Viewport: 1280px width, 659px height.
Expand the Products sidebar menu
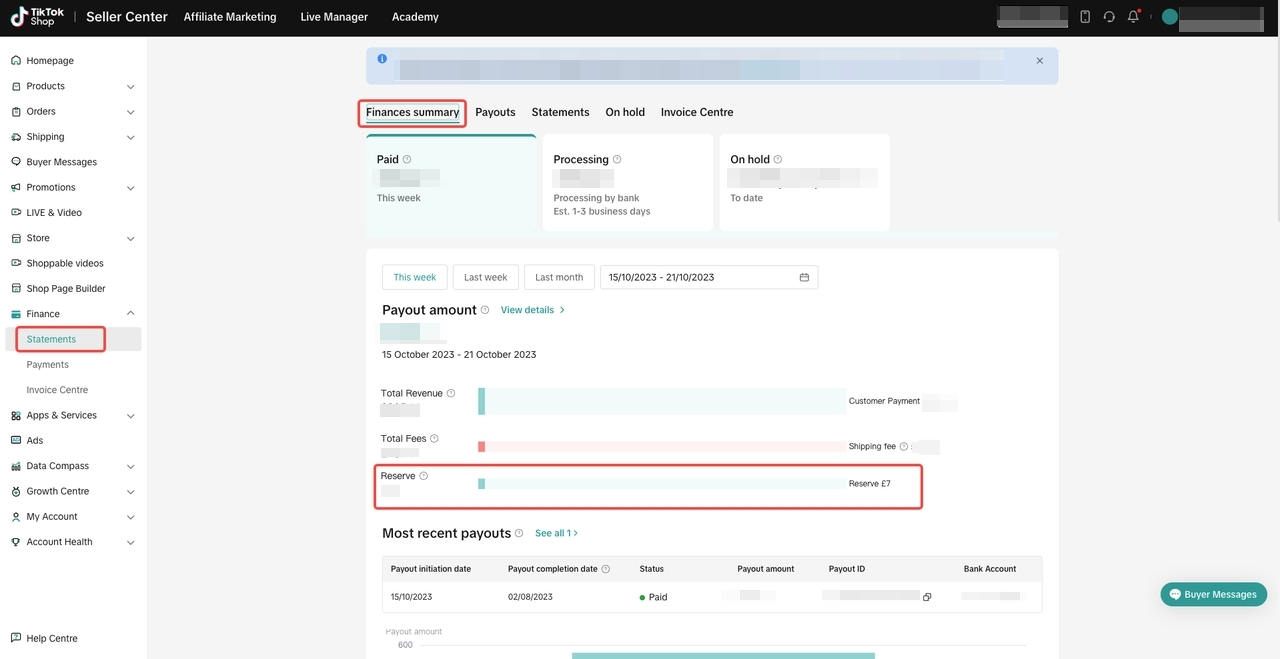130,87
